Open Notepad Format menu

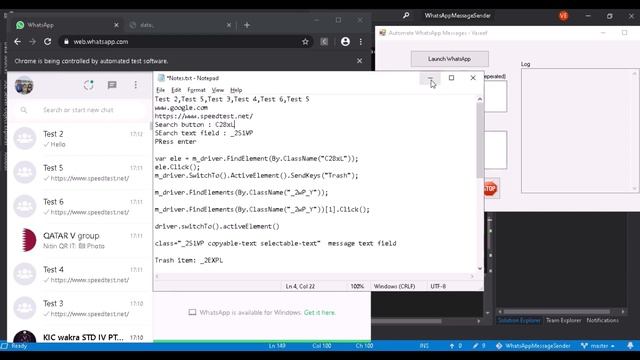point(196,90)
